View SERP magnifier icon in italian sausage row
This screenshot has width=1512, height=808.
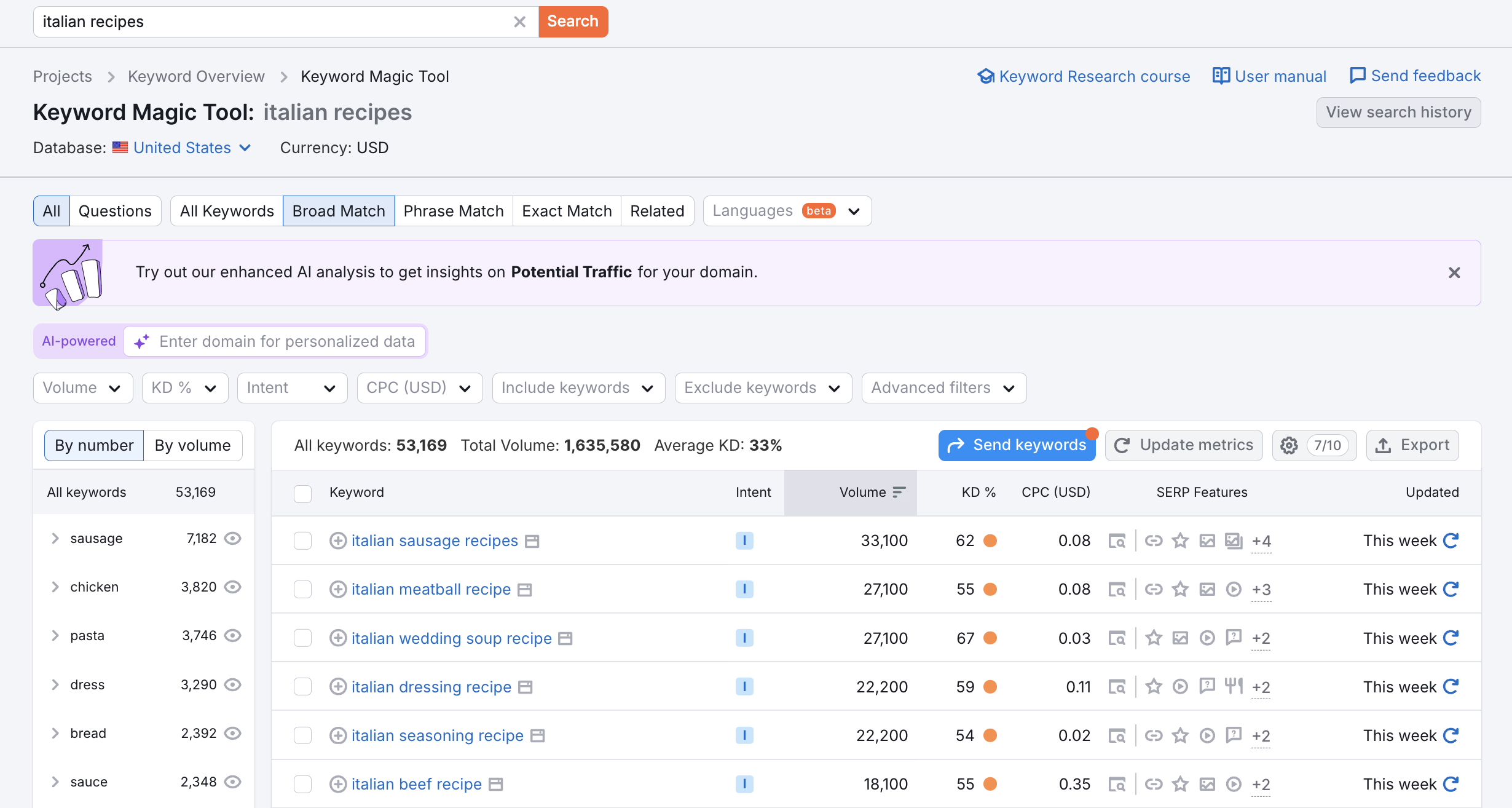(1117, 541)
